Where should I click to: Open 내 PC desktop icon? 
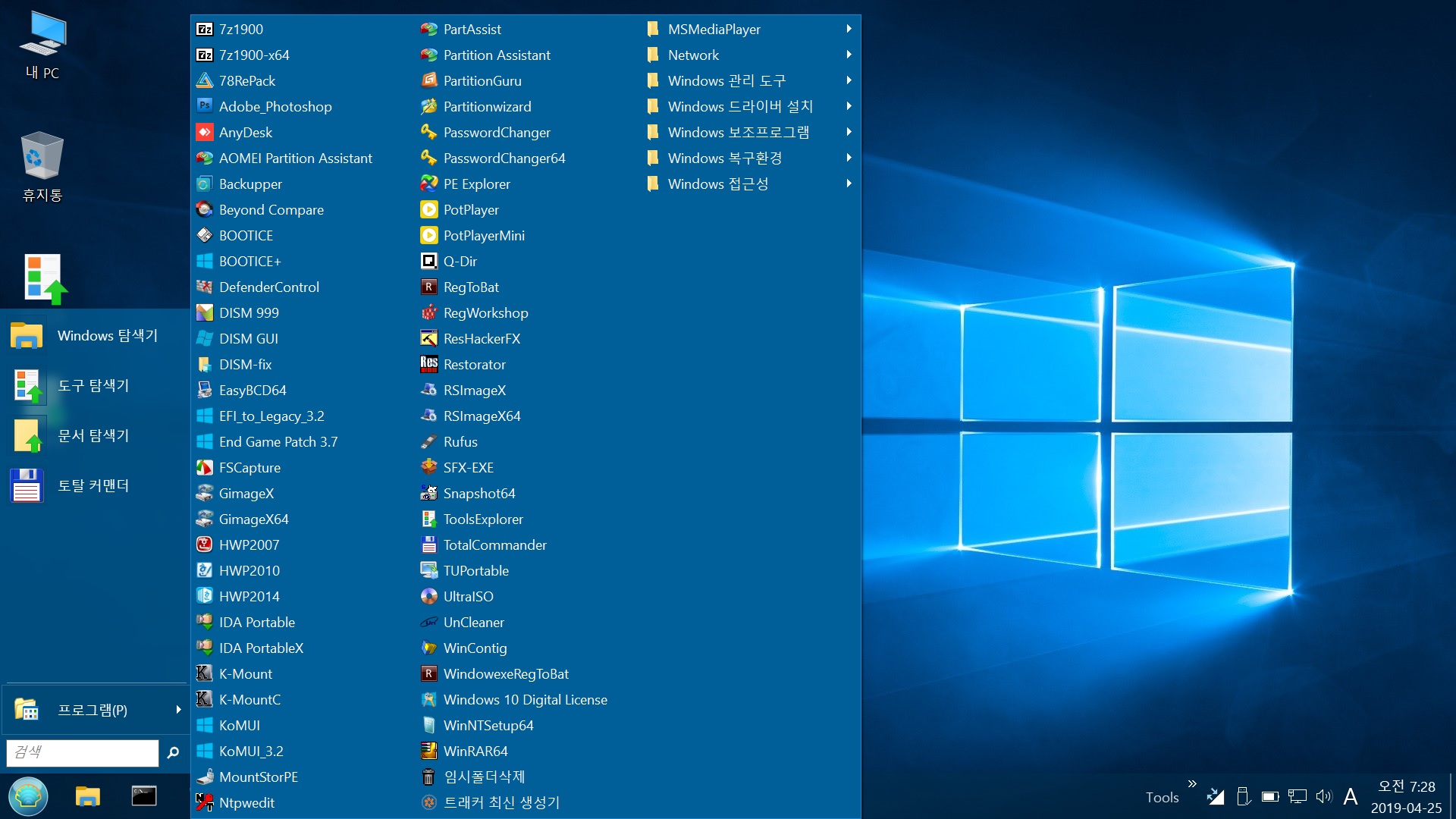(x=42, y=45)
